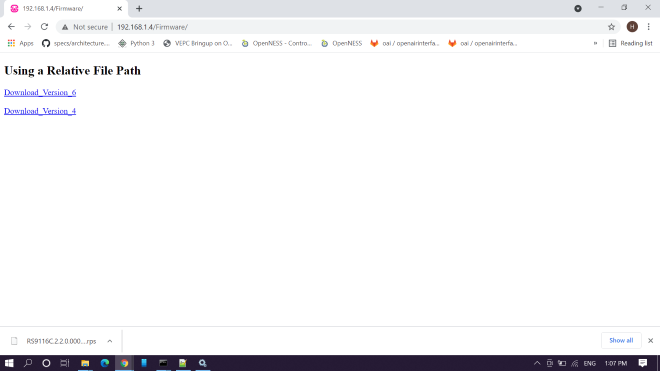Click the forward navigation arrow
Screen dimensions: 660x371
[x=28, y=27]
